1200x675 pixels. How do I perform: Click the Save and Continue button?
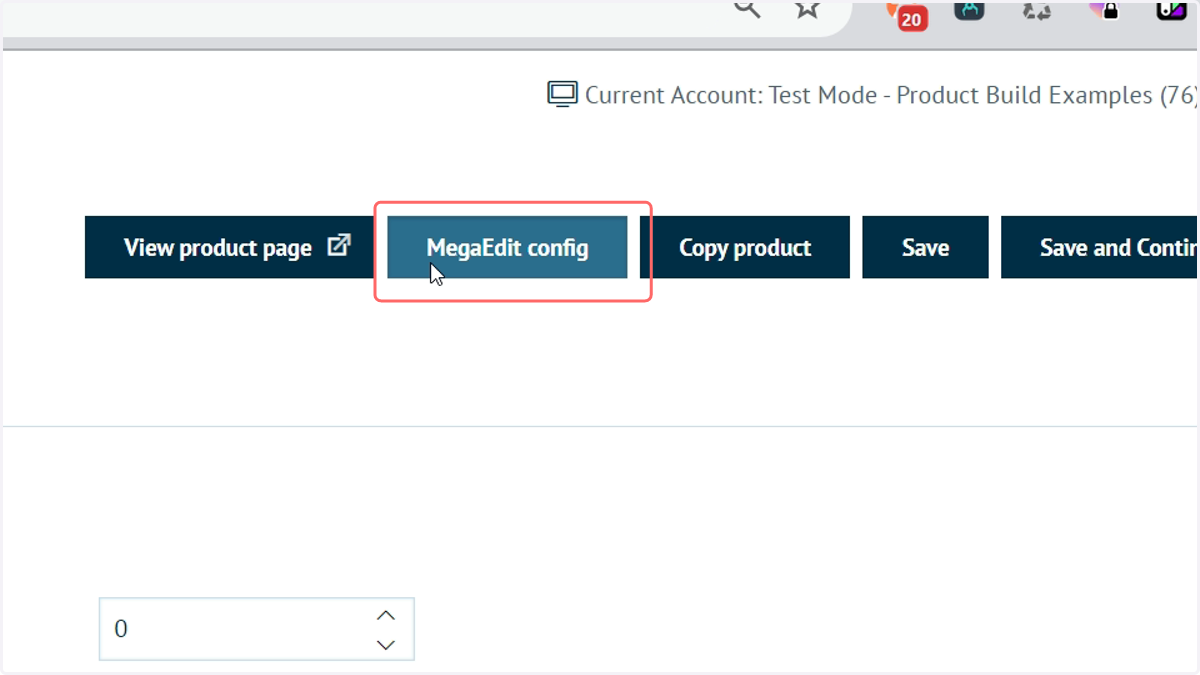(x=1100, y=247)
